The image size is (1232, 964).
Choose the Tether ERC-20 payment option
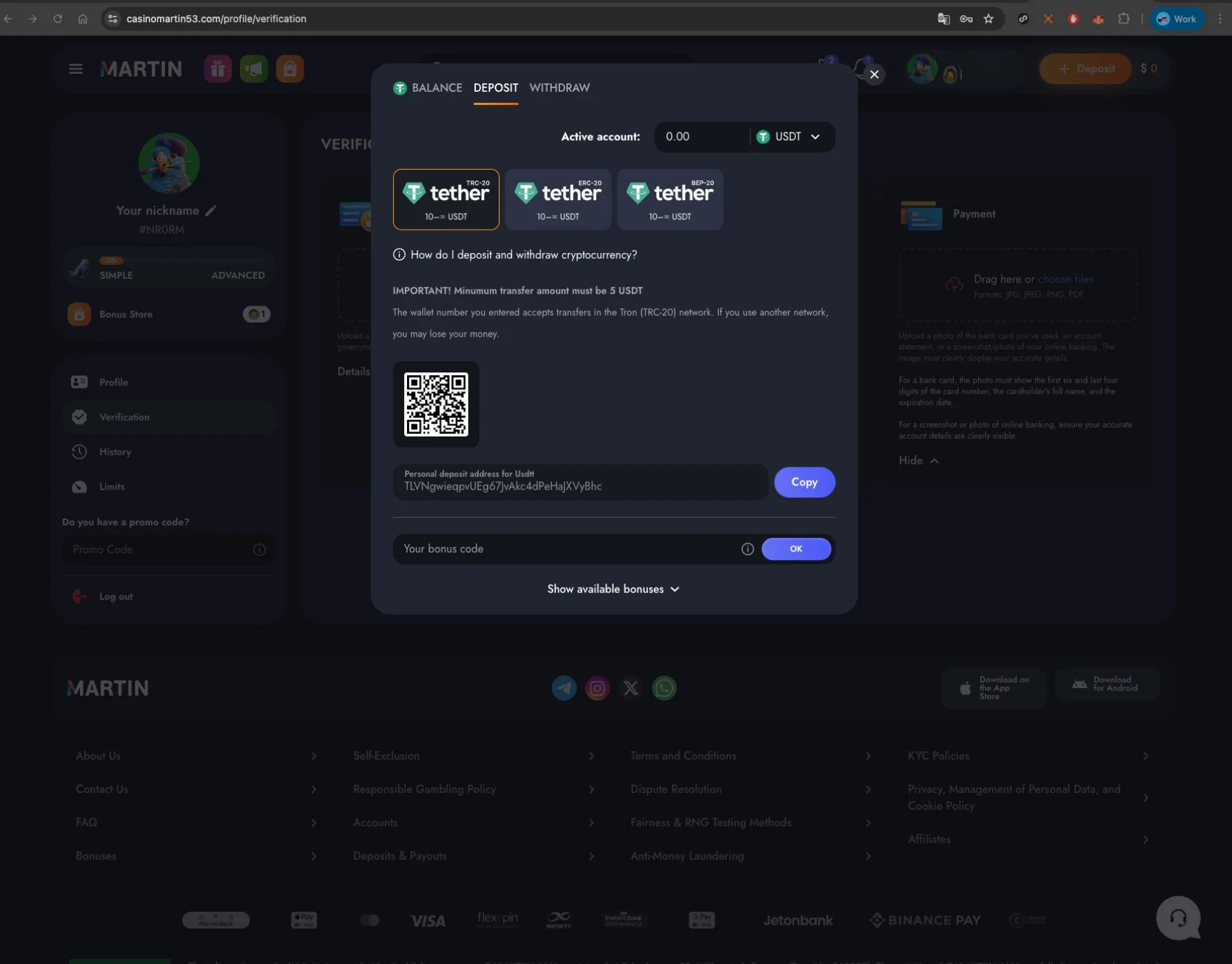558,199
